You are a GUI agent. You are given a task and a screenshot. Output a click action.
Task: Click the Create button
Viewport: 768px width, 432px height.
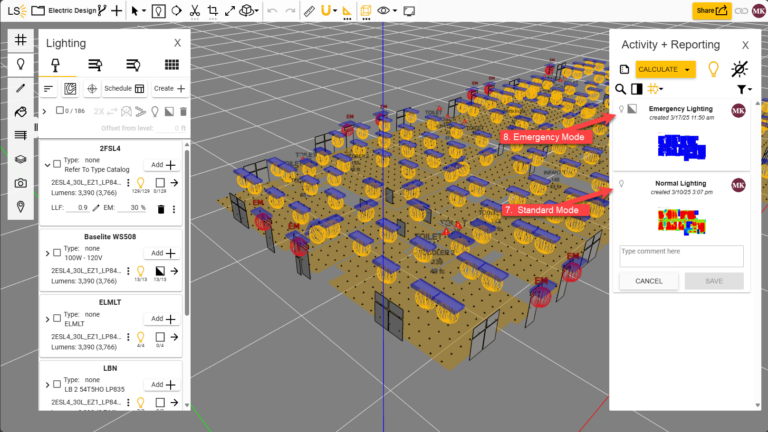(x=169, y=89)
